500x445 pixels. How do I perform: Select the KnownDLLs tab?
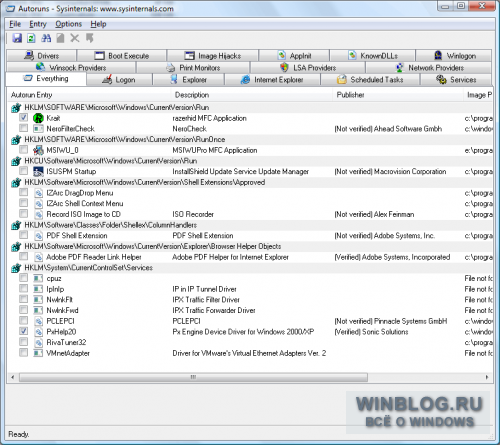click(x=372, y=56)
